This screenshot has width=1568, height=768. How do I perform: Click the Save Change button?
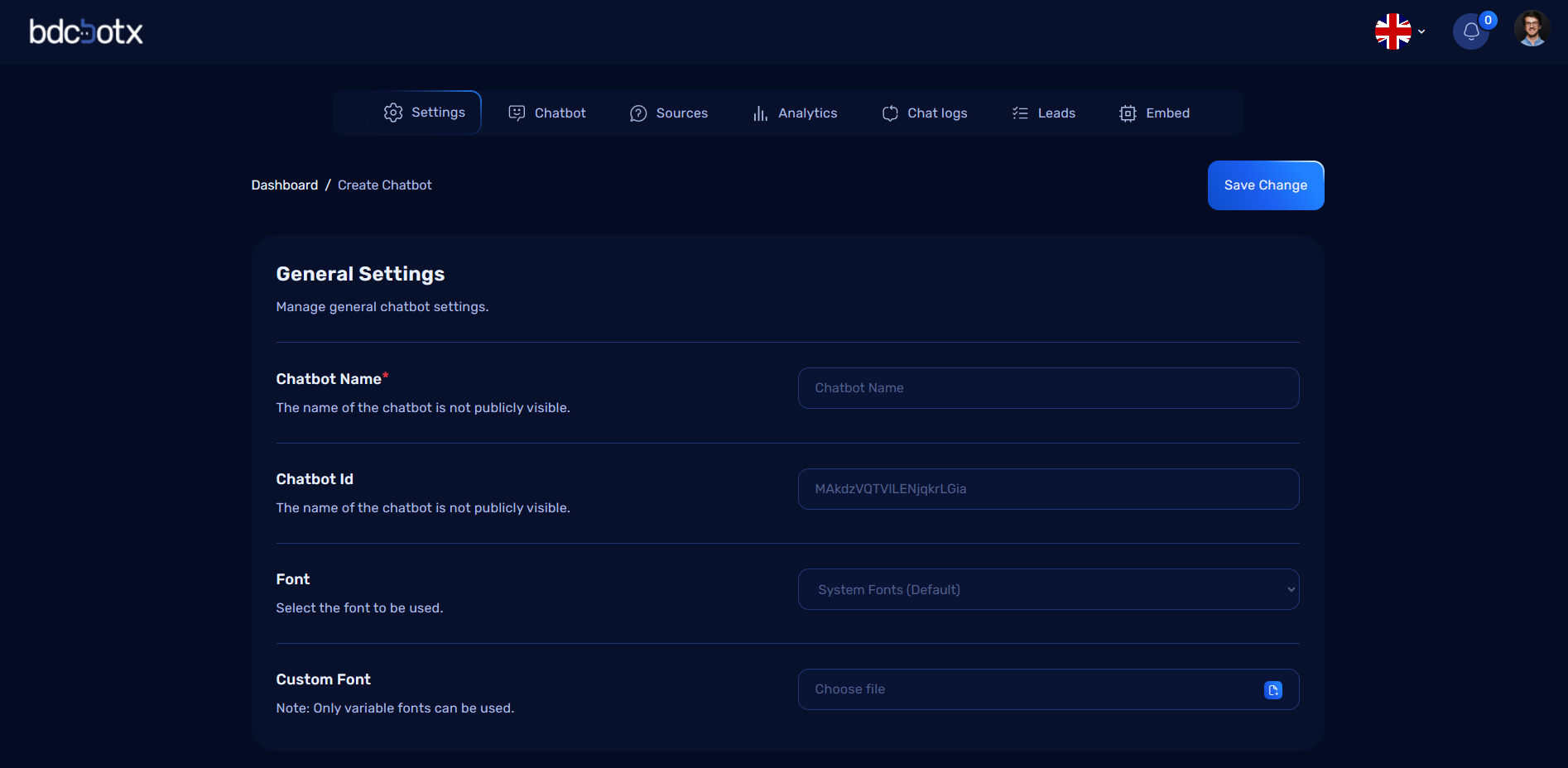[1265, 185]
